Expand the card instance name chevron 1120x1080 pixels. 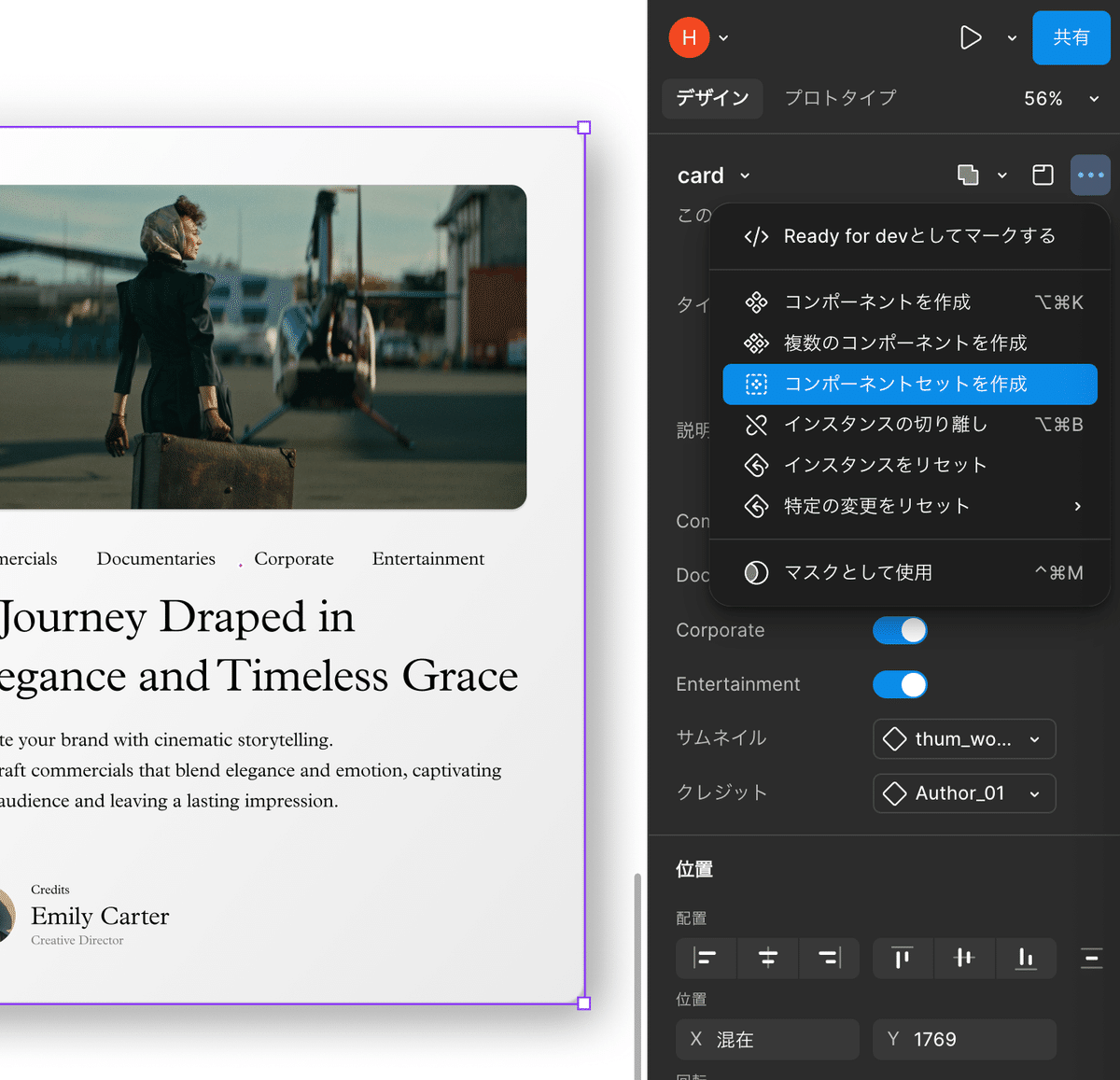(x=745, y=176)
